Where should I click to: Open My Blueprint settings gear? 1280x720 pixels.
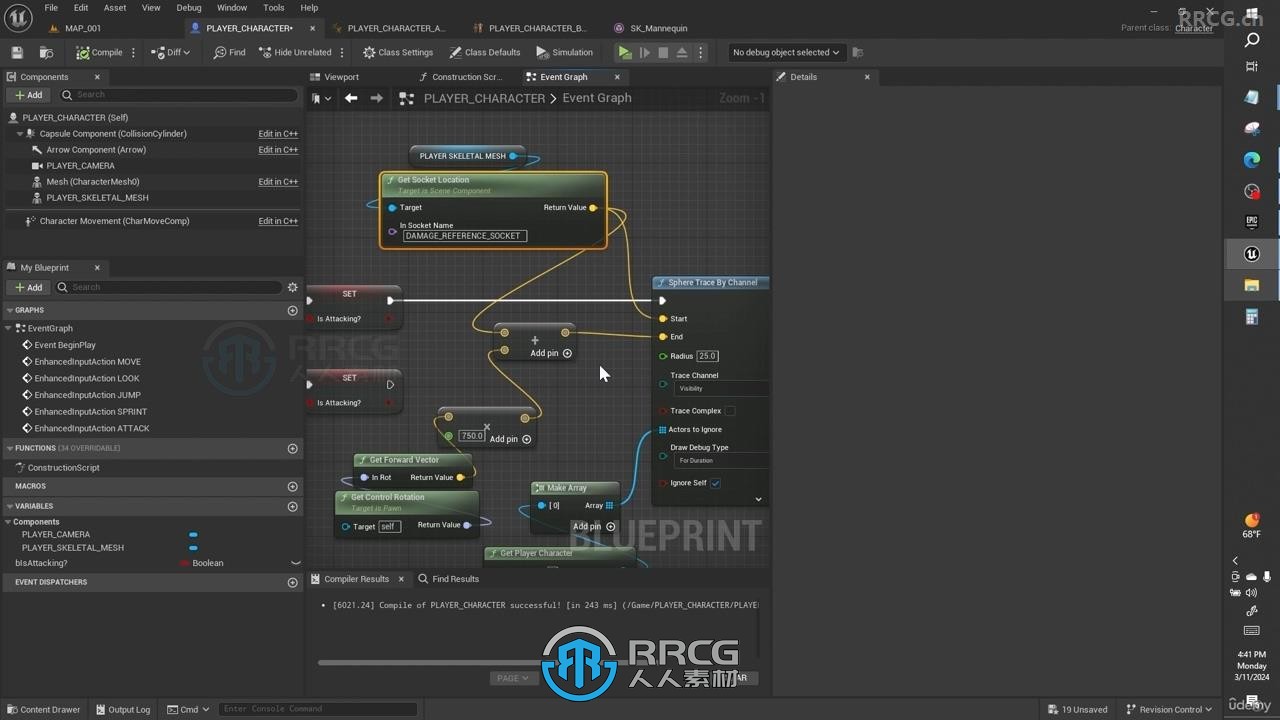pyautogui.click(x=292, y=287)
